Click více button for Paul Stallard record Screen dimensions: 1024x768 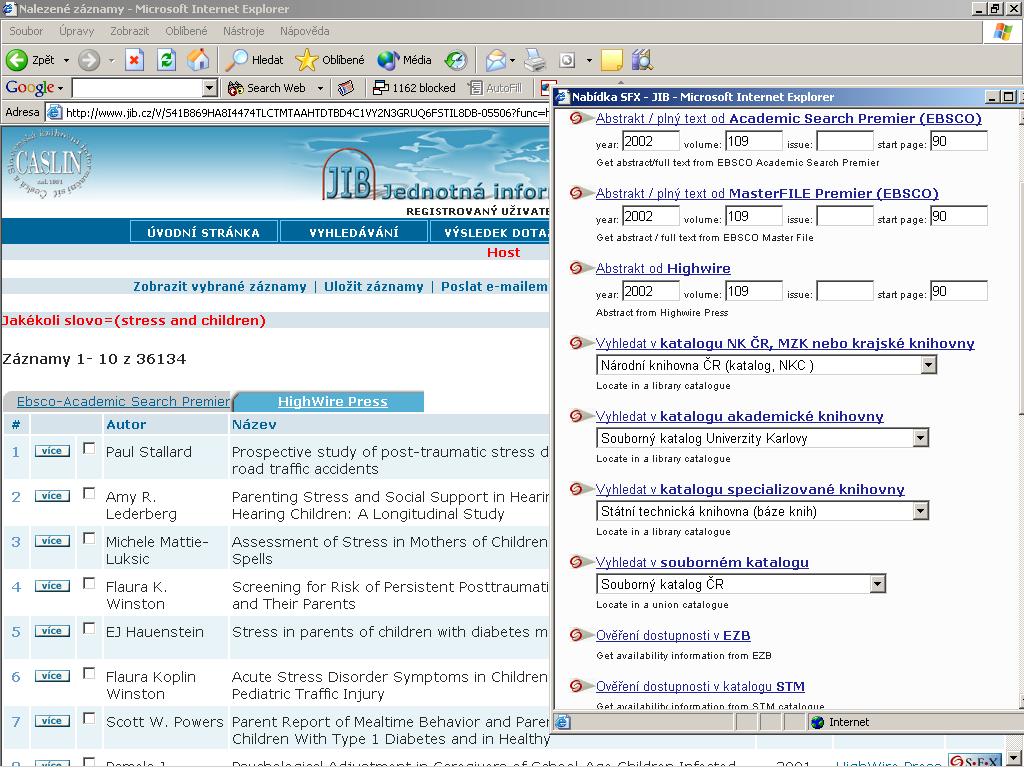[x=52, y=451]
